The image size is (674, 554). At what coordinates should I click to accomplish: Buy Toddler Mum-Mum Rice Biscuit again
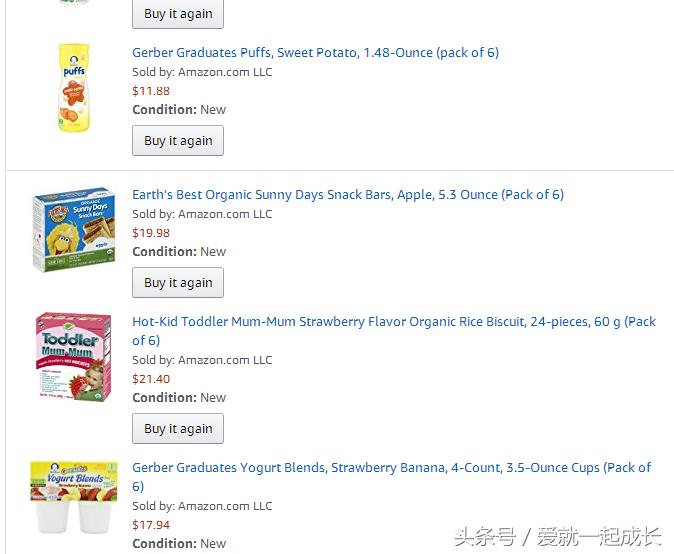(x=178, y=429)
